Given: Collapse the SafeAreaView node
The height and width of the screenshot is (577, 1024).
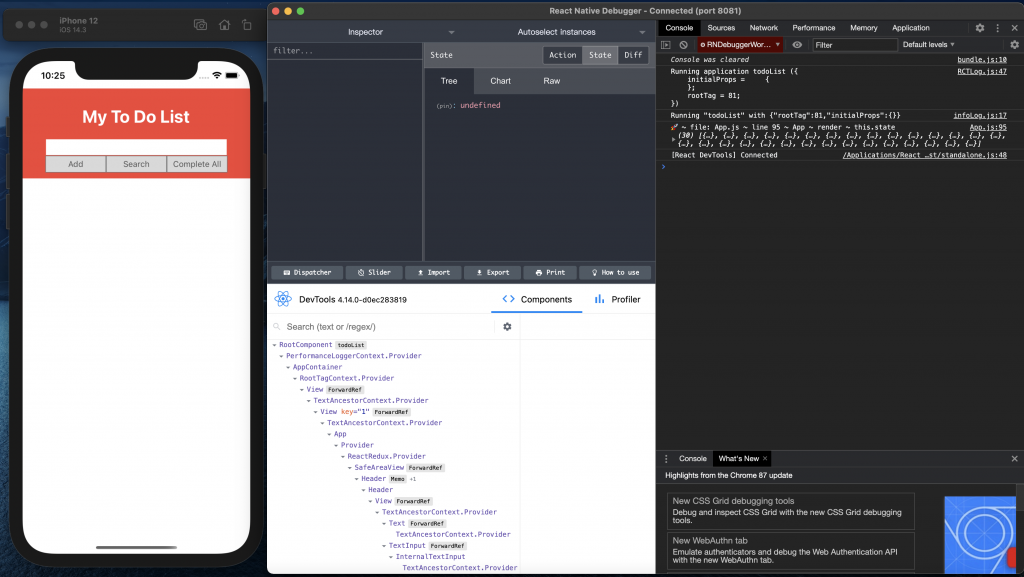Looking at the screenshot, I should 350,468.
